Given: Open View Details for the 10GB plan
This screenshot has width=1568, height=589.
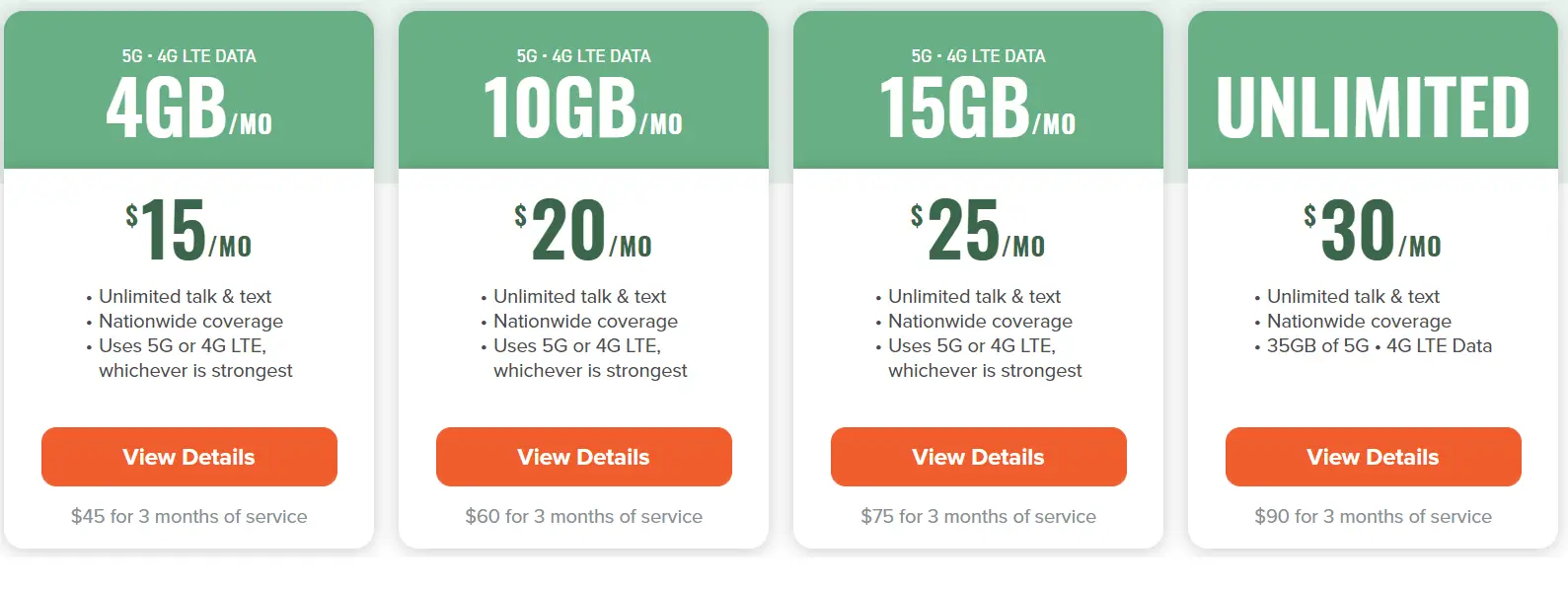Looking at the screenshot, I should (583, 457).
